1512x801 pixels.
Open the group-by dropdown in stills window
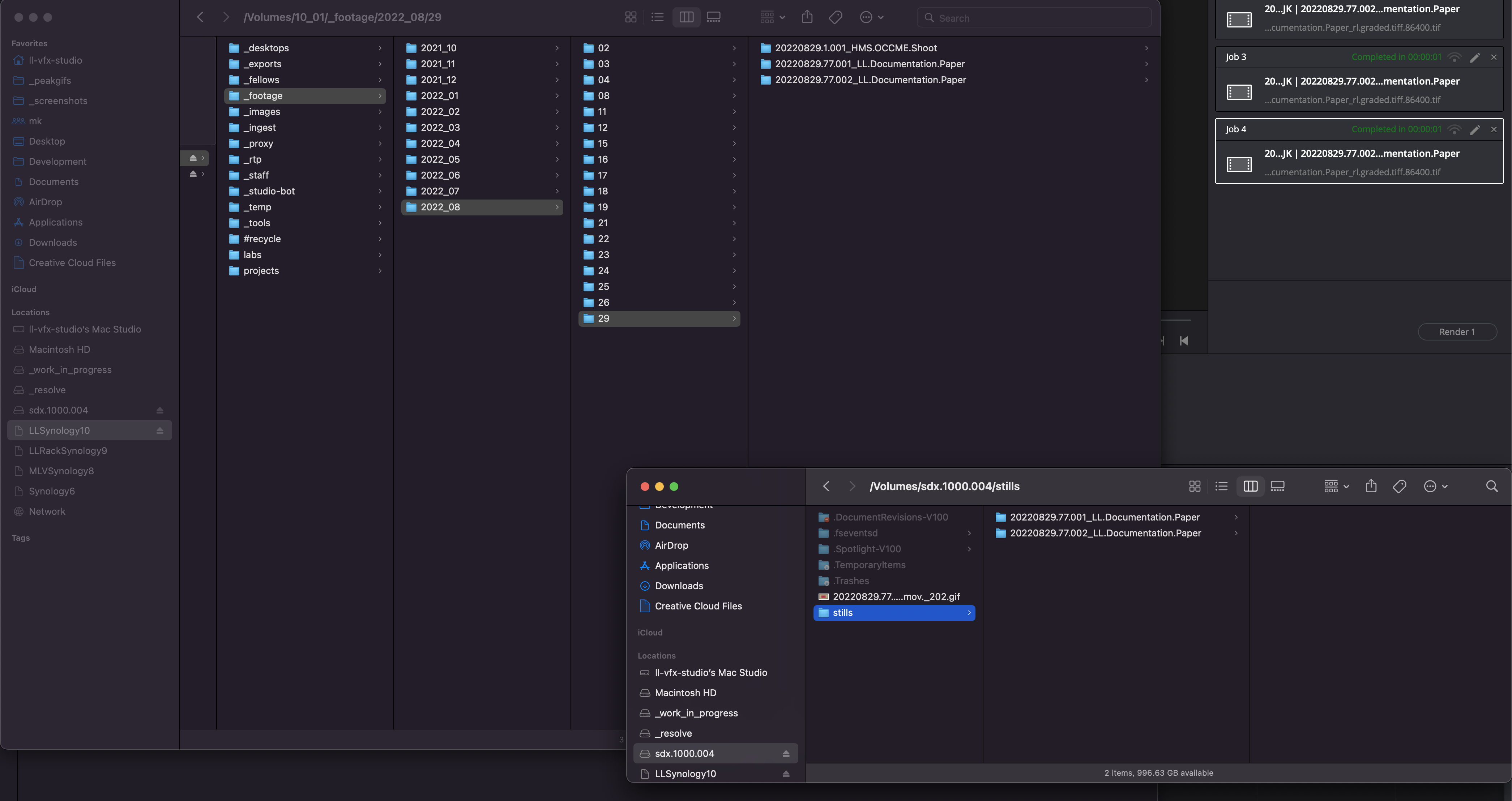click(x=1337, y=486)
